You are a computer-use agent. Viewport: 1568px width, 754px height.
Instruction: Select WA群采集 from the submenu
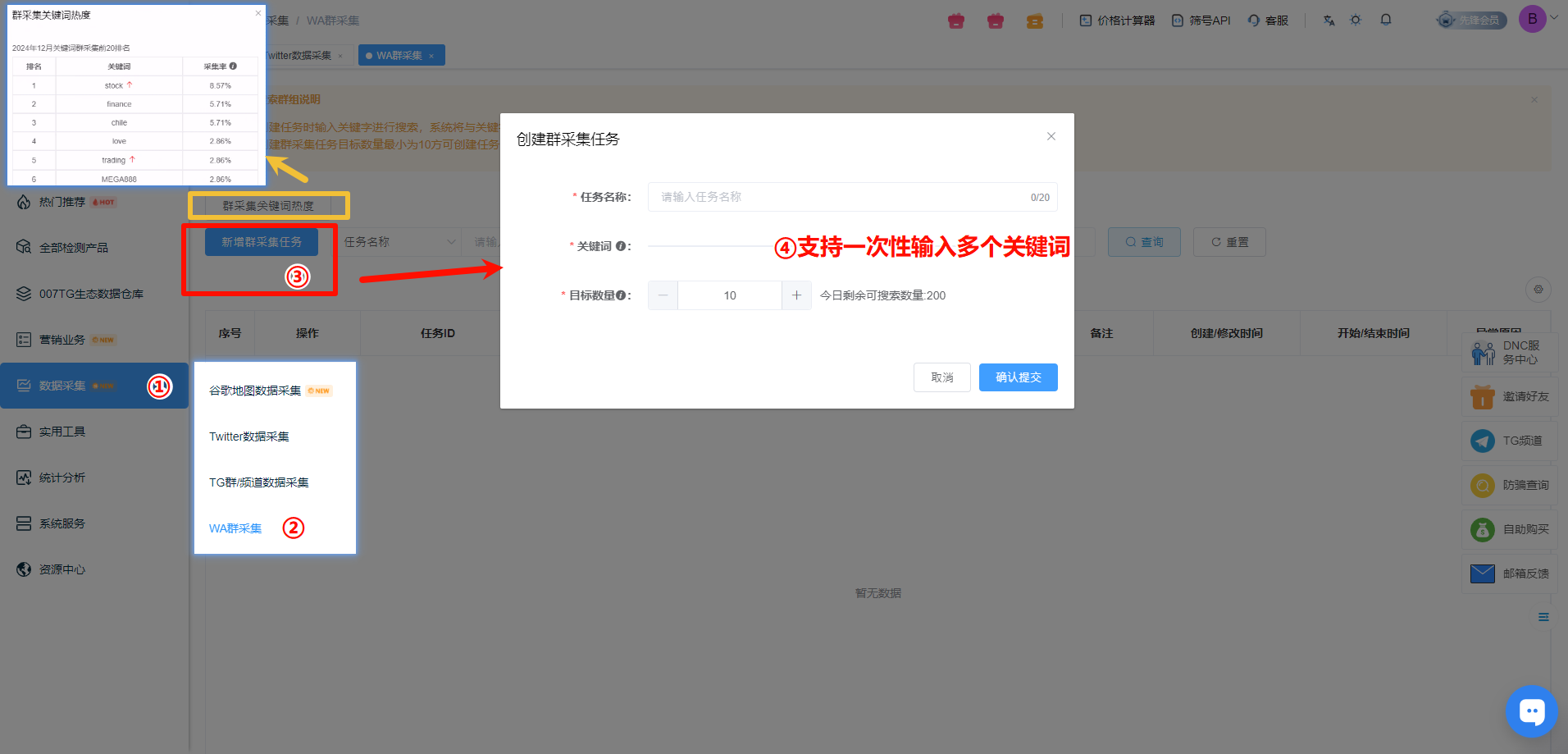[x=235, y=528]
